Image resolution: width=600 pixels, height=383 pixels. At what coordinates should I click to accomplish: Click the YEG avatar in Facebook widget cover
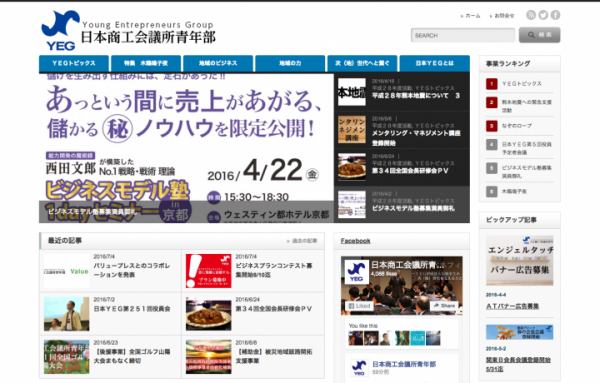pos(356,272)
